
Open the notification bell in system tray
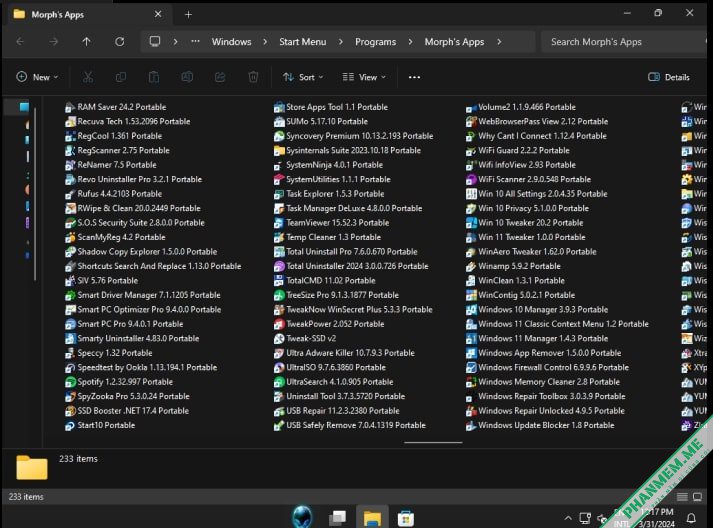click(691, 518)
